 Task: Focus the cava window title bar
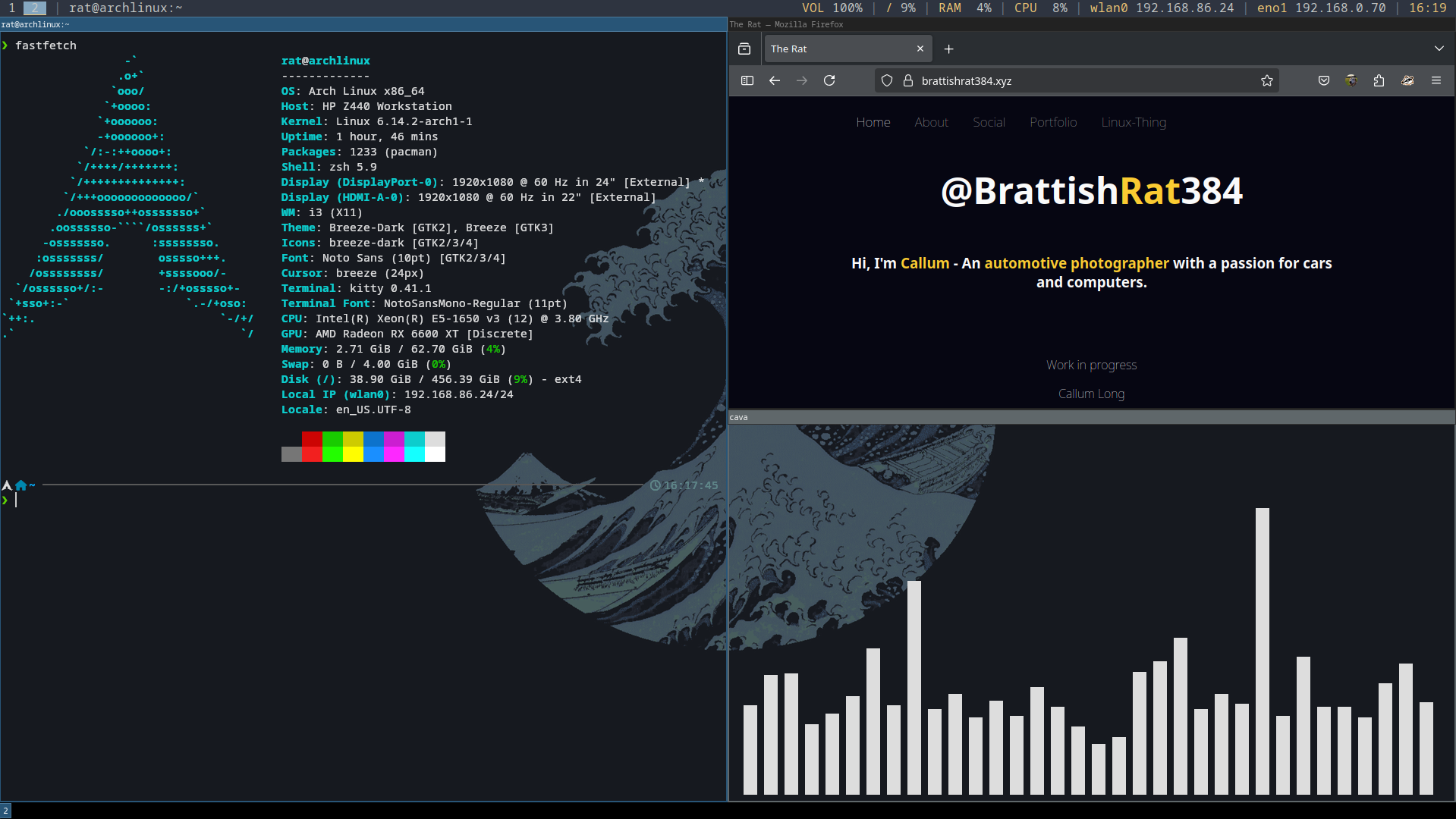1092,417
